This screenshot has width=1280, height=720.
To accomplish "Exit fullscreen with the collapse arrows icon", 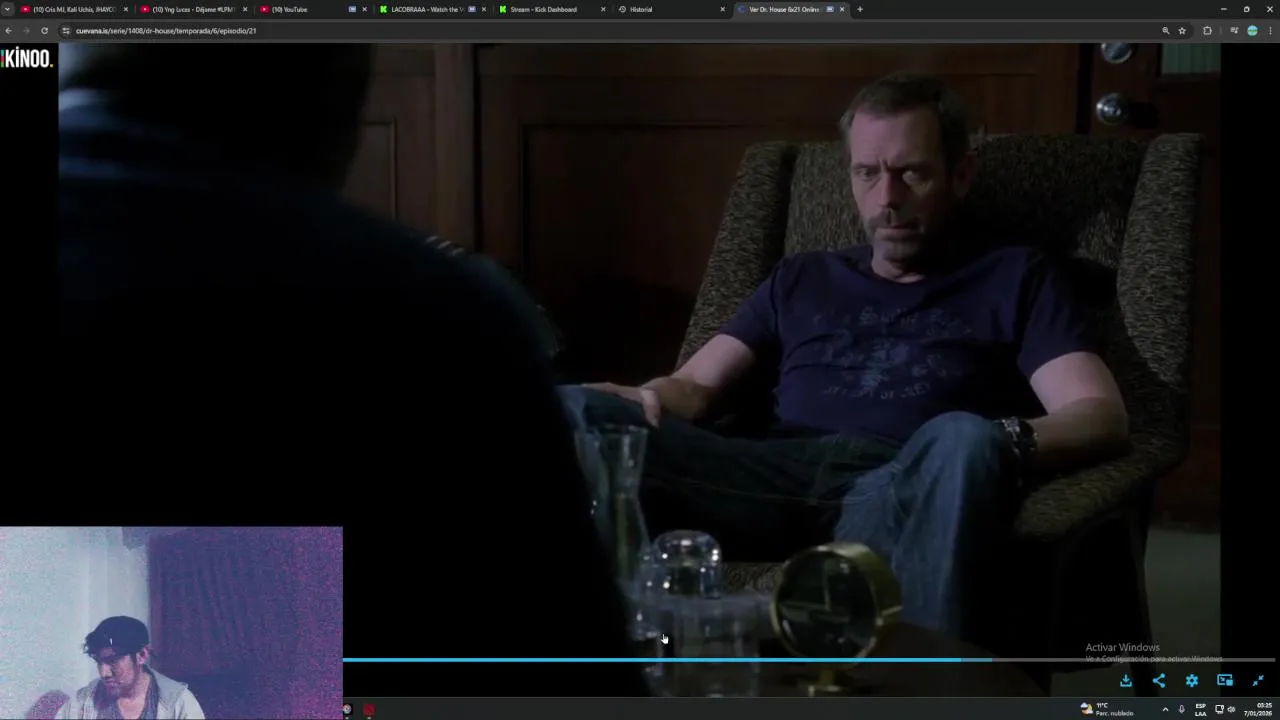I will 1258,680.
